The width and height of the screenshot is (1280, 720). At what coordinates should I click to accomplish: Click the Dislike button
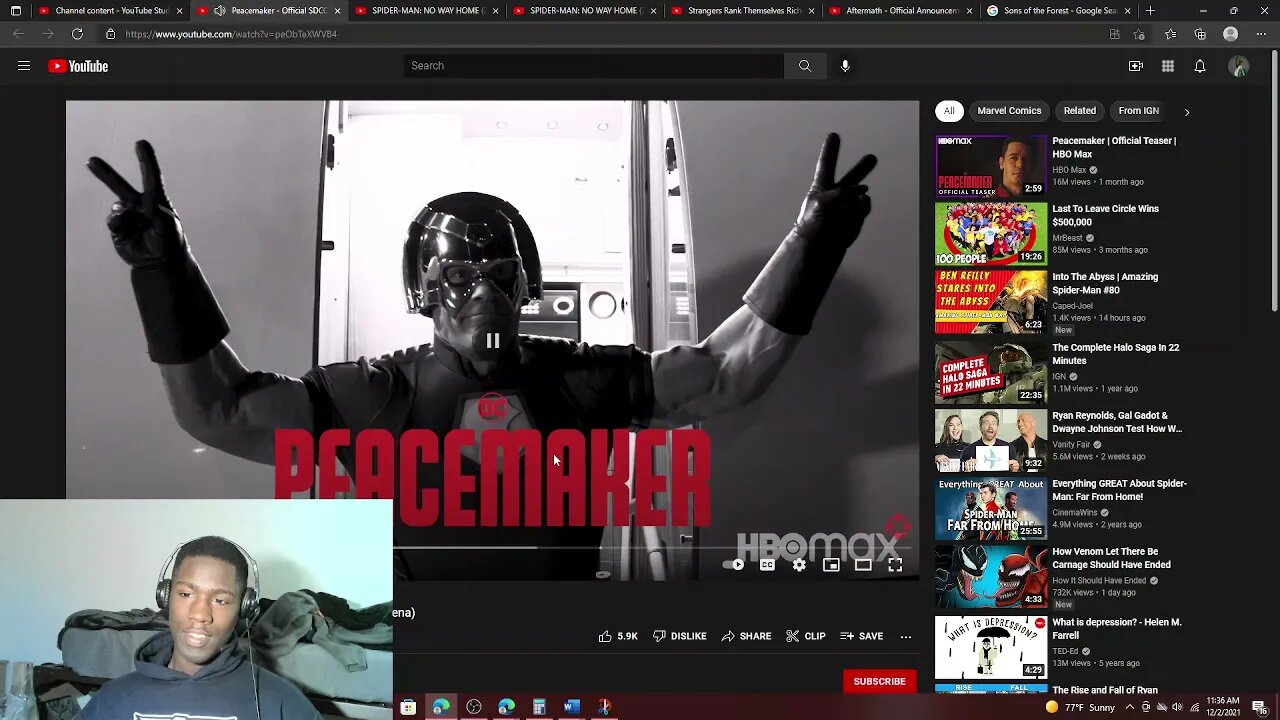[680, 636]
